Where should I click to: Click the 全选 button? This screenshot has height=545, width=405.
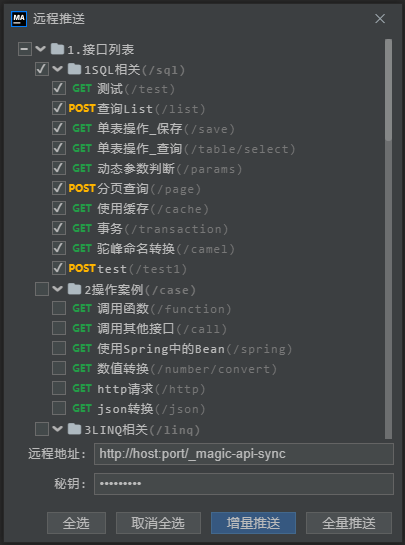click(76, 523)
